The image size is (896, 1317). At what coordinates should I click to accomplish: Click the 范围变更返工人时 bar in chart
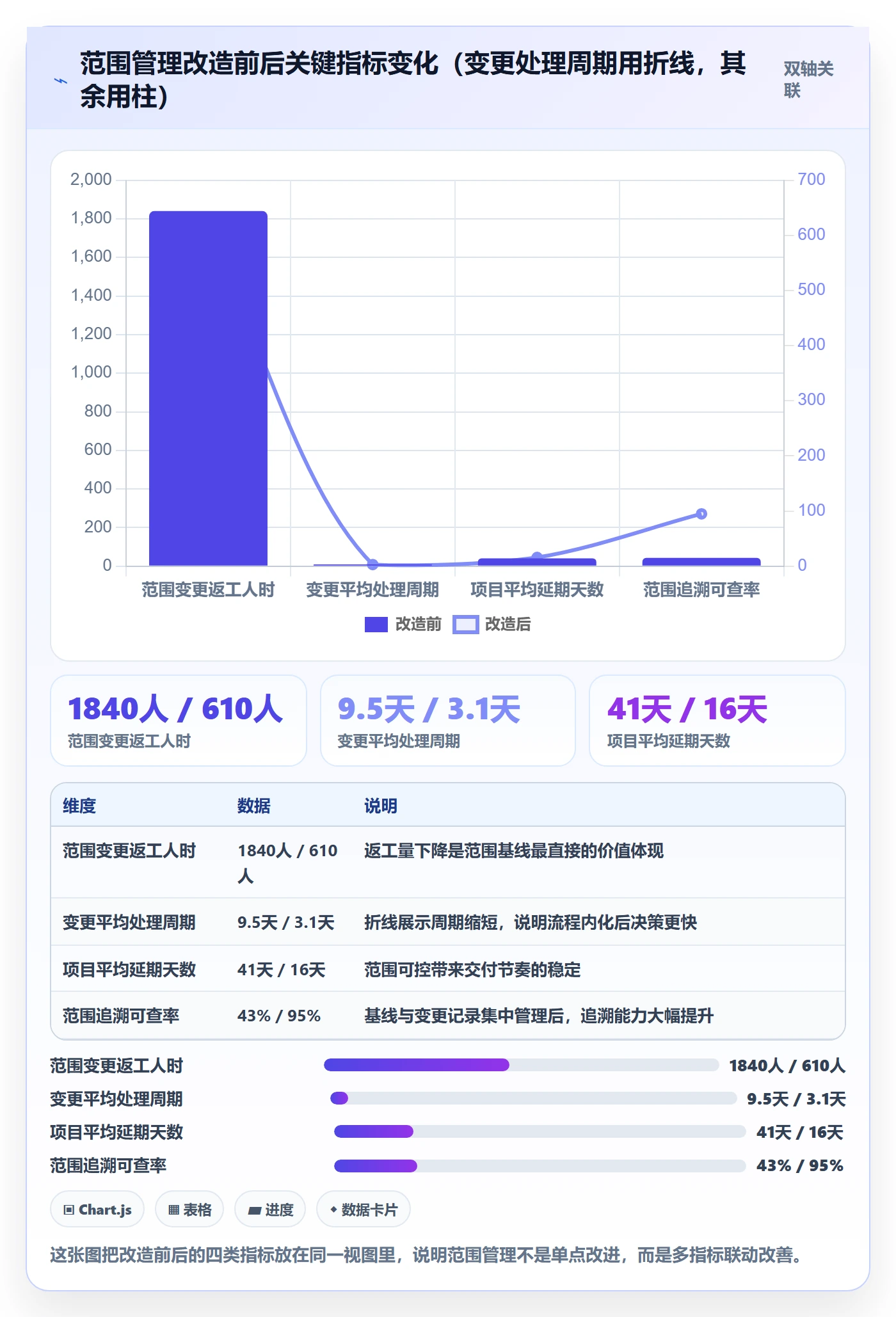[x=208, y=388]
